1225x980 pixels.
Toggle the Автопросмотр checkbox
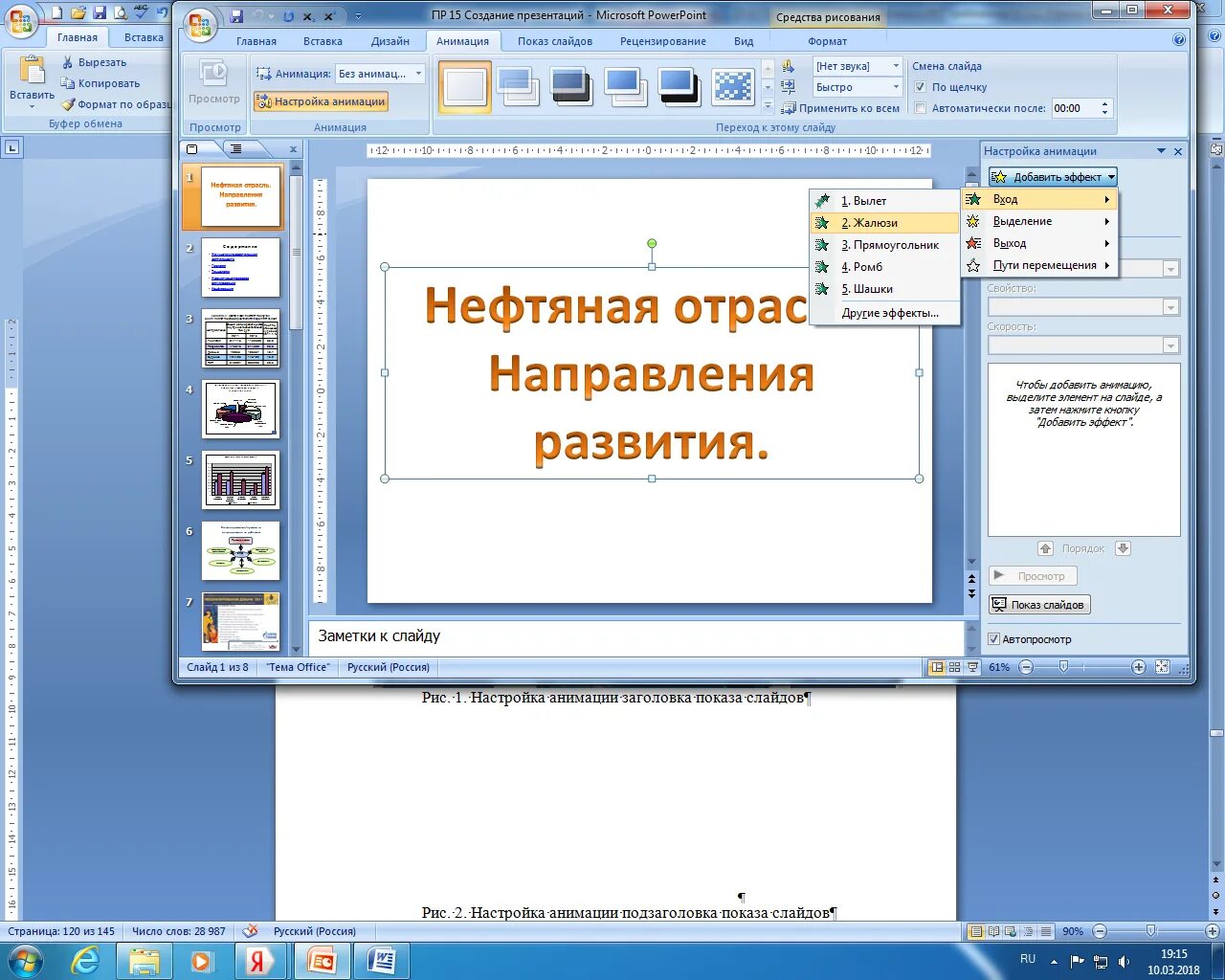pyautogui.click(x=994, y=639)
